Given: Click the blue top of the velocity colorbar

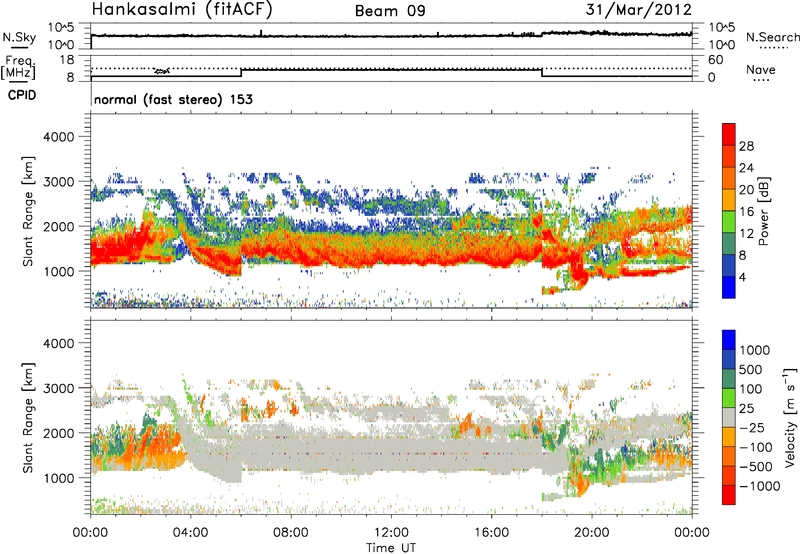Looking at the screenshot, I should 729,340.
